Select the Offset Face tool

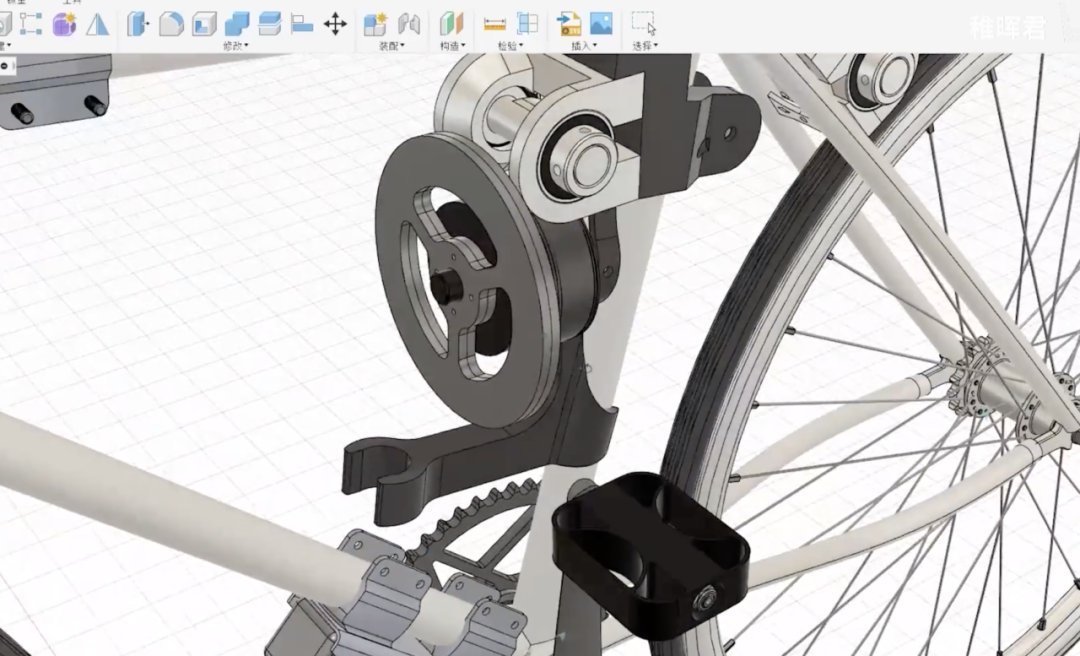pyautogui.click(x=269, y=24)
